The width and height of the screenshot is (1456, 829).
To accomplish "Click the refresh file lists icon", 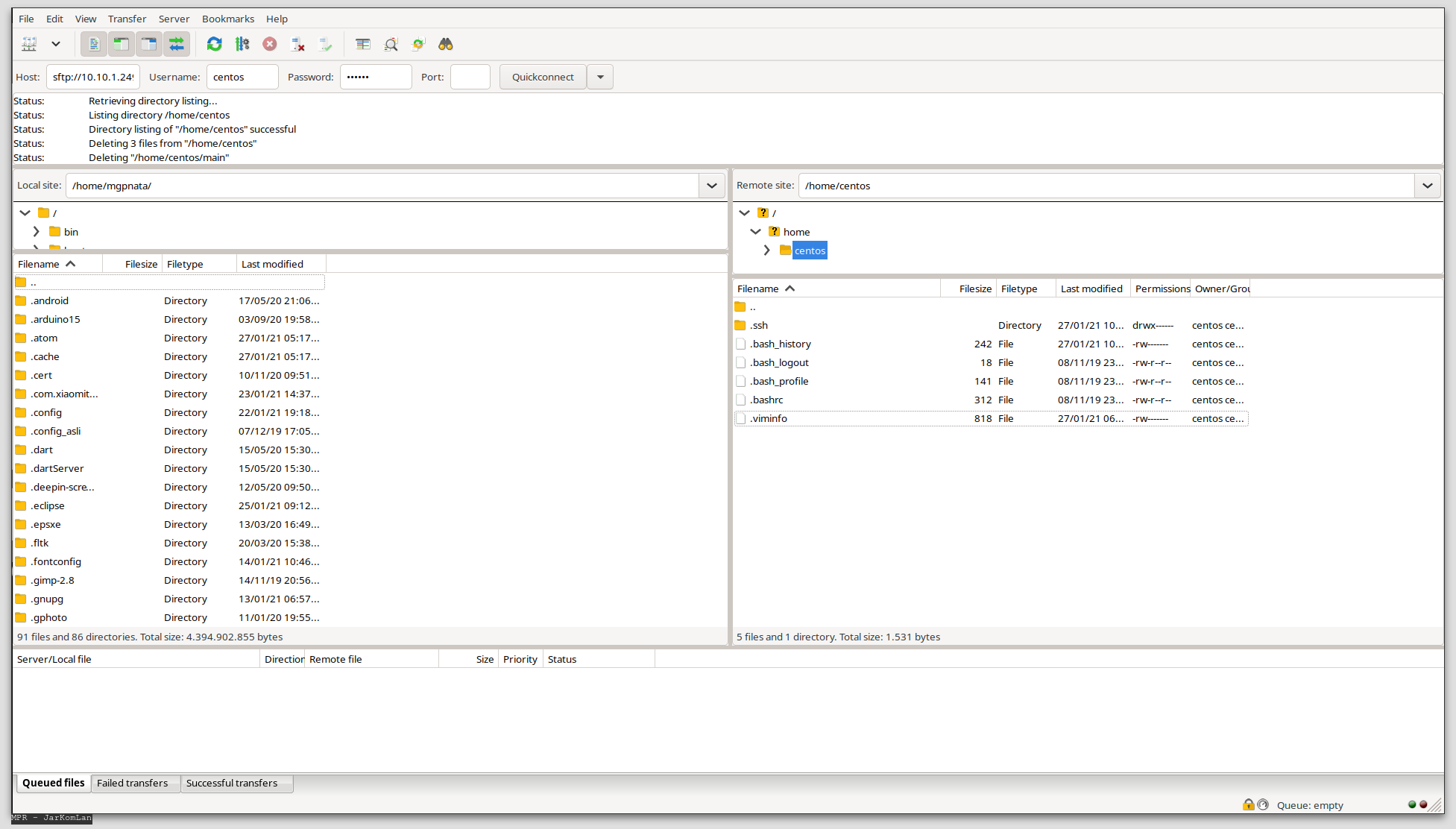I will (x=214, y=45).
